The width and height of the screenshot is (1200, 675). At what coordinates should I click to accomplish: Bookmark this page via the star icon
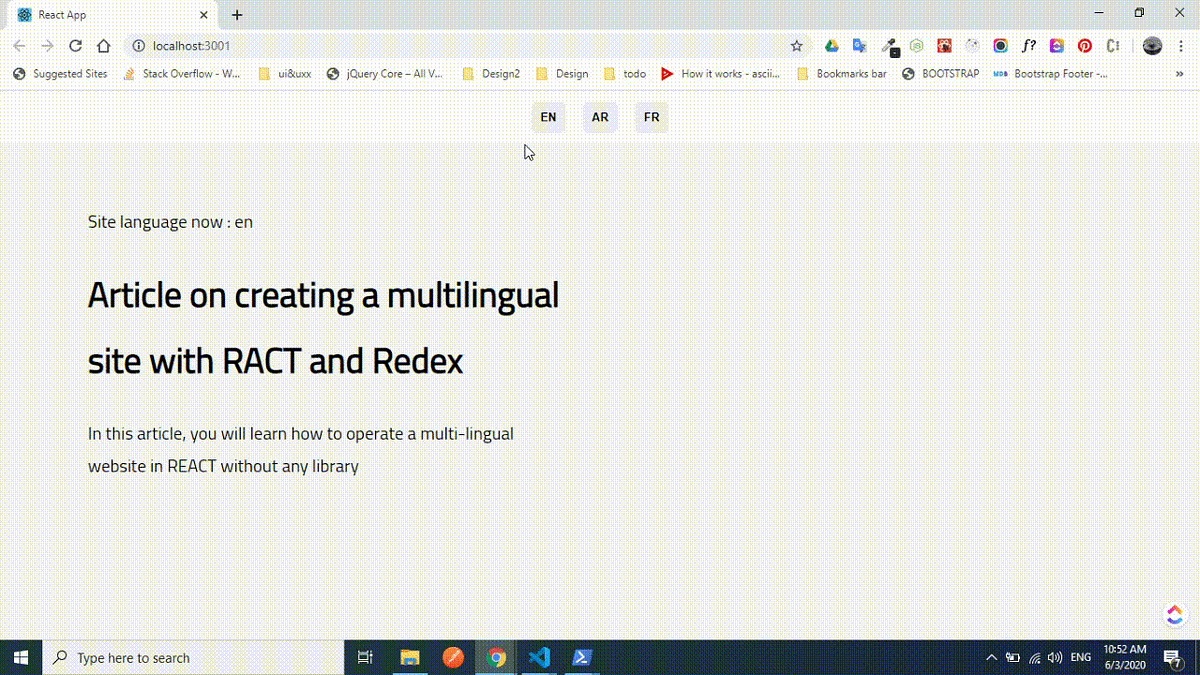click(x=796, y=46)
